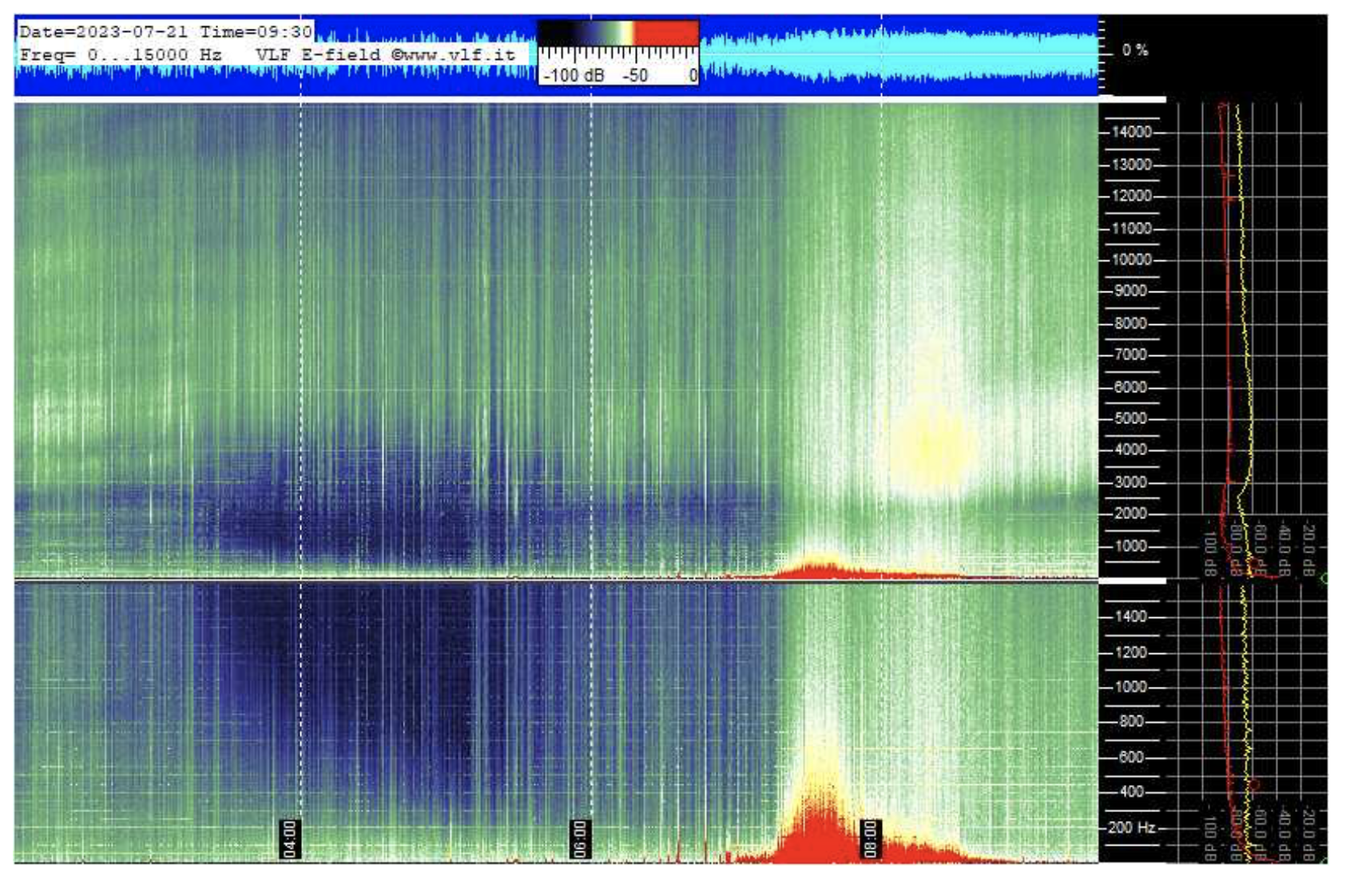The height and width of the screenshot is (896, 1358).
Task: Click the 11000 frequency tick label
Action: 1132,229
